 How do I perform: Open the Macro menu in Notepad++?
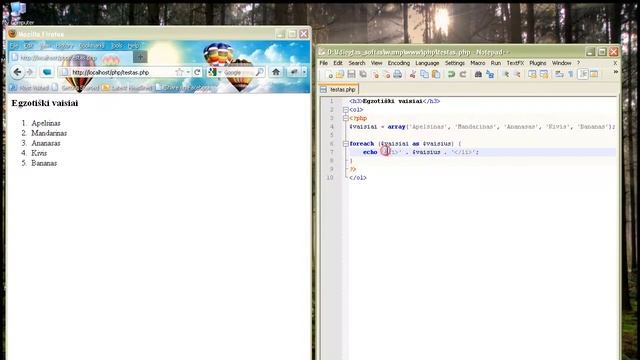tap(478, 63)
